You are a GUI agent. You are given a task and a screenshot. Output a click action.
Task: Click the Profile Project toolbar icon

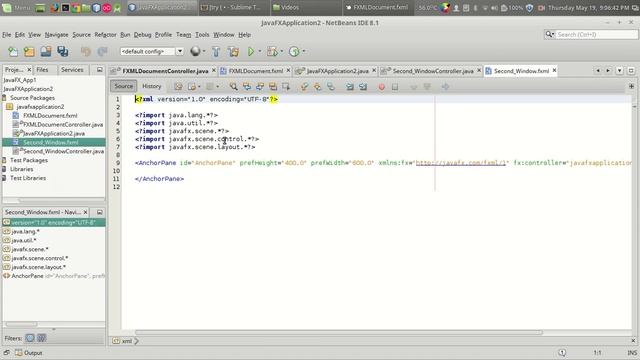click(294, 51)
